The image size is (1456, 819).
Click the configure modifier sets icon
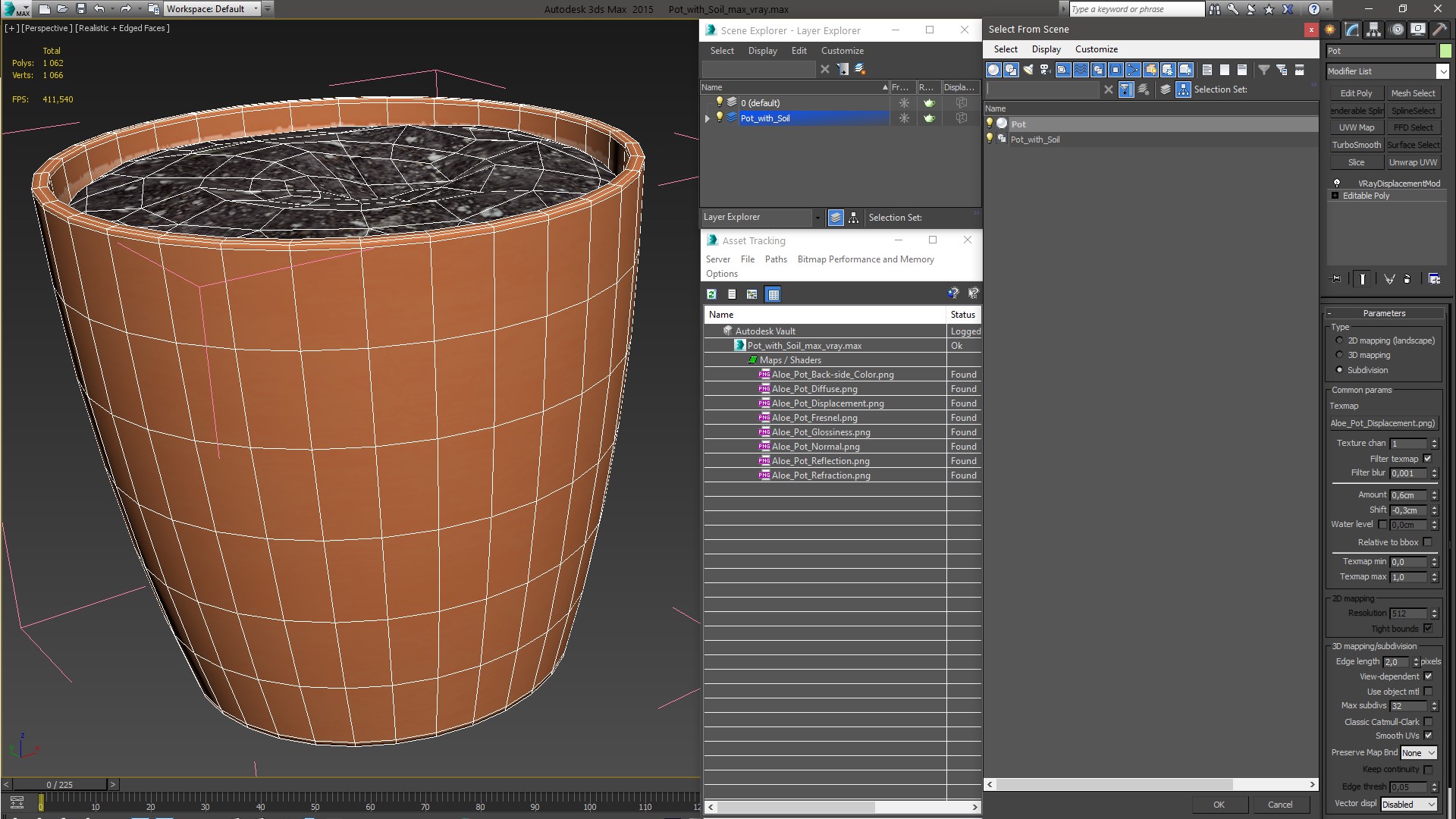point(1434,279)
